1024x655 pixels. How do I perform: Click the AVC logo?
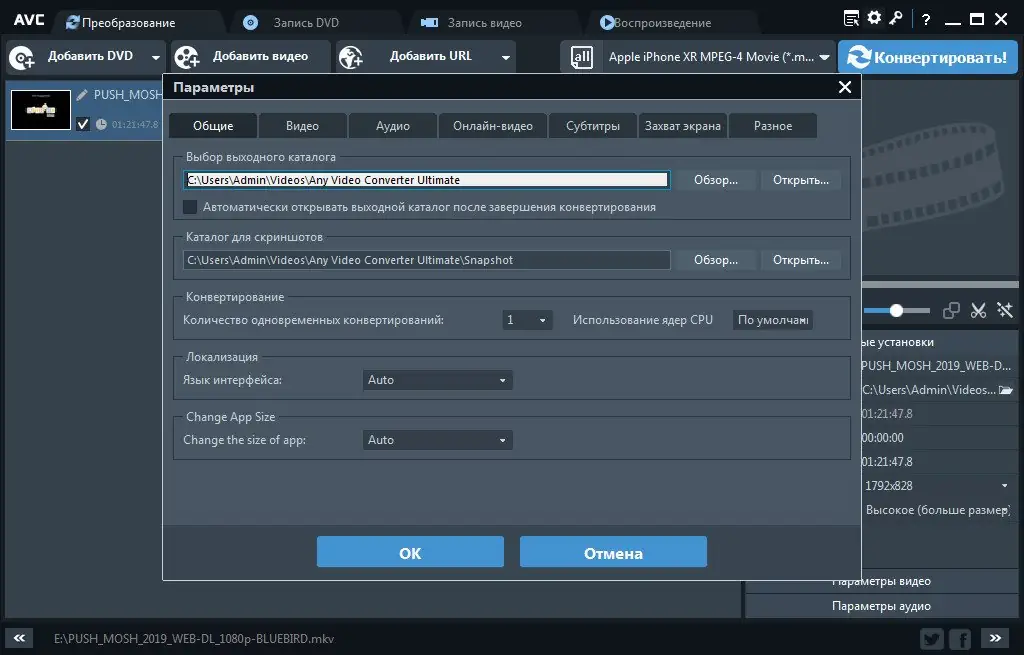pyautogui.click(x=29, y=20)
